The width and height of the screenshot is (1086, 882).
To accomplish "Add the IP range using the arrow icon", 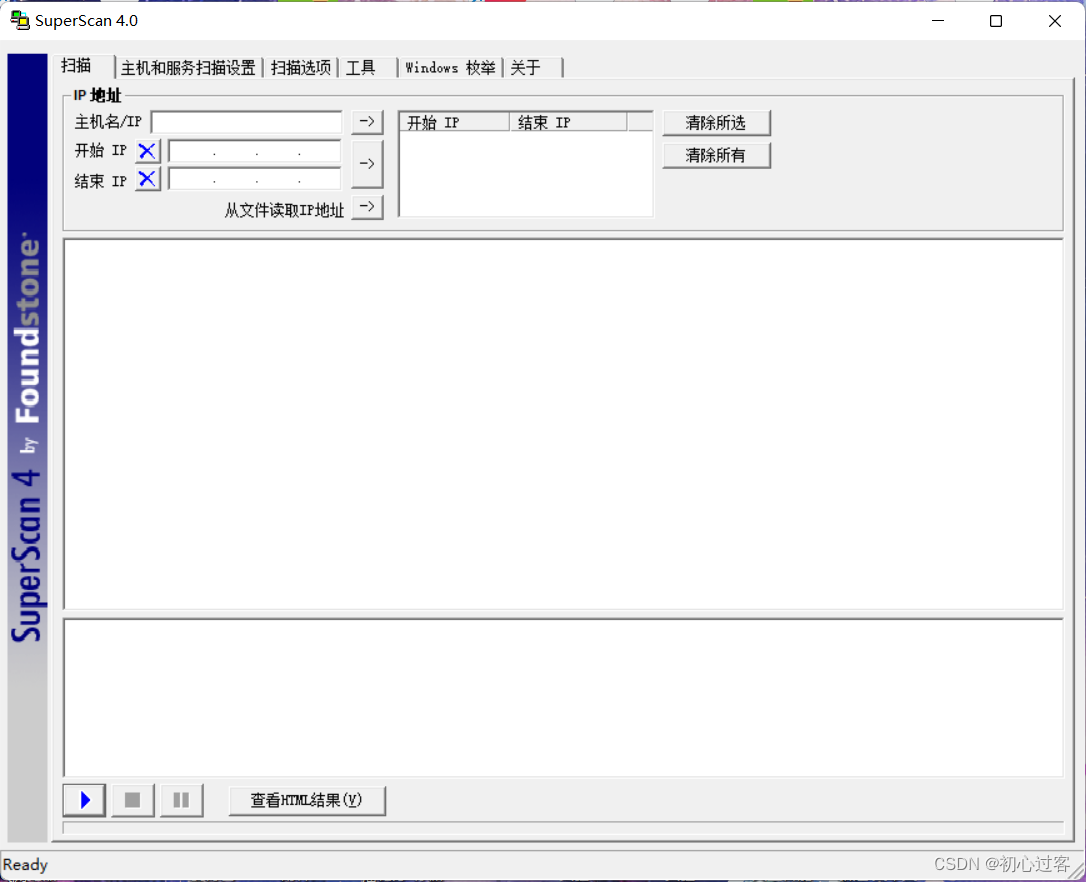I will (x=366, y=163).
